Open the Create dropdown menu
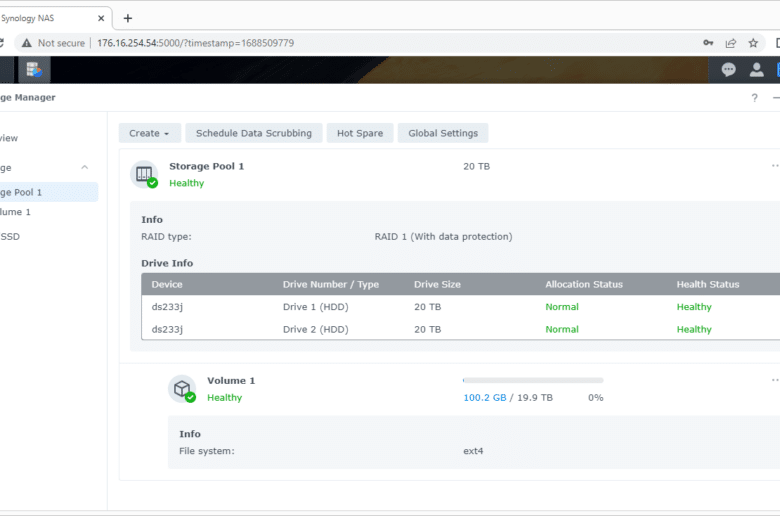The height and width of the screenshot is (516, 780). click(x=149, y=133)
